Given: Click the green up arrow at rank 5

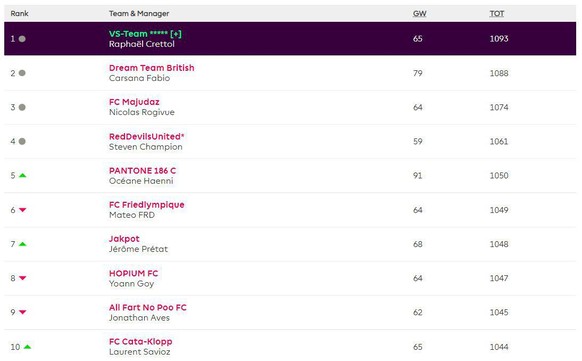Looking at the screenshot, I should [x=23, y=175].
